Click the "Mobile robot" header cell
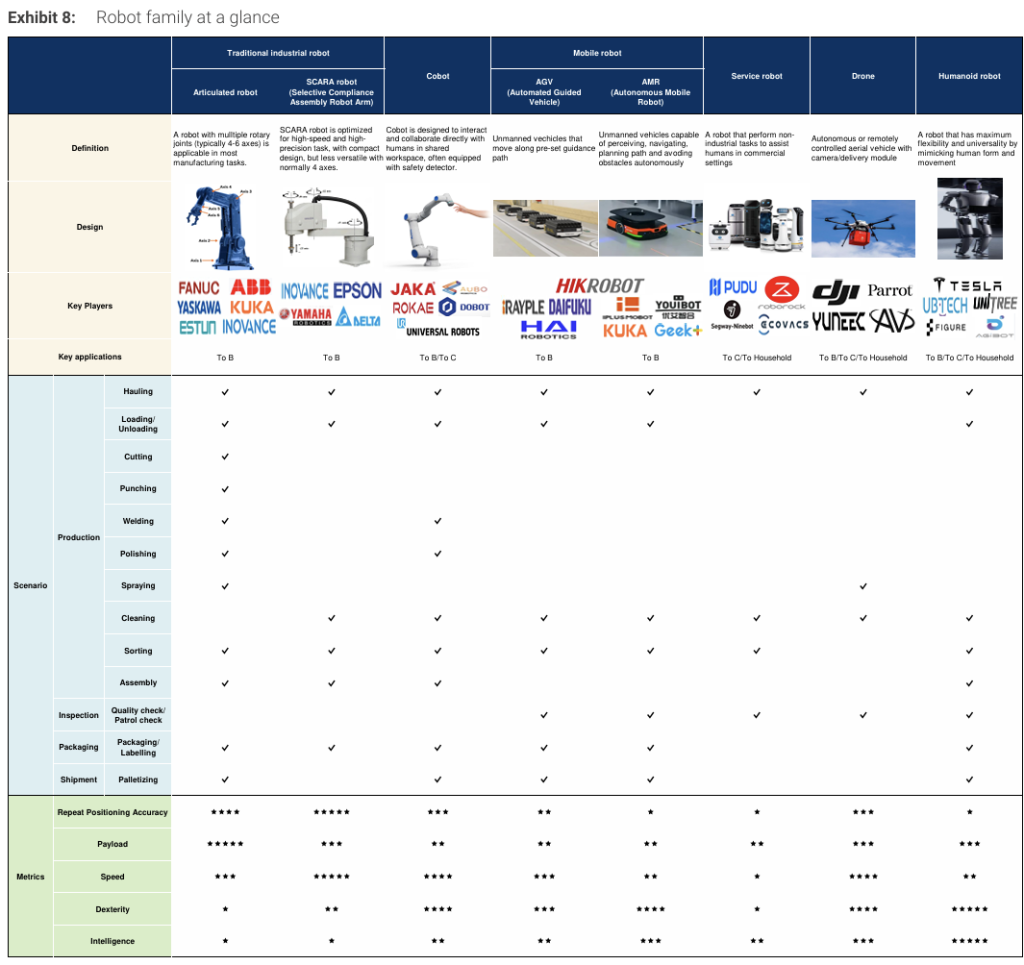 (x=597, y=53)
